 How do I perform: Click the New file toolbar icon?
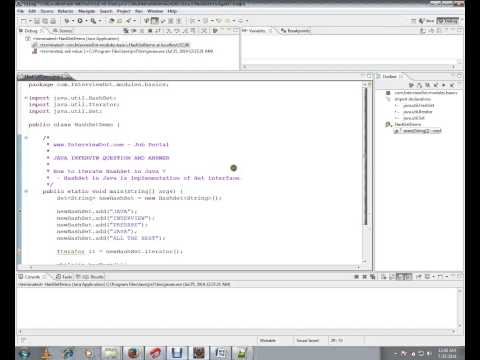coord(23,21)
